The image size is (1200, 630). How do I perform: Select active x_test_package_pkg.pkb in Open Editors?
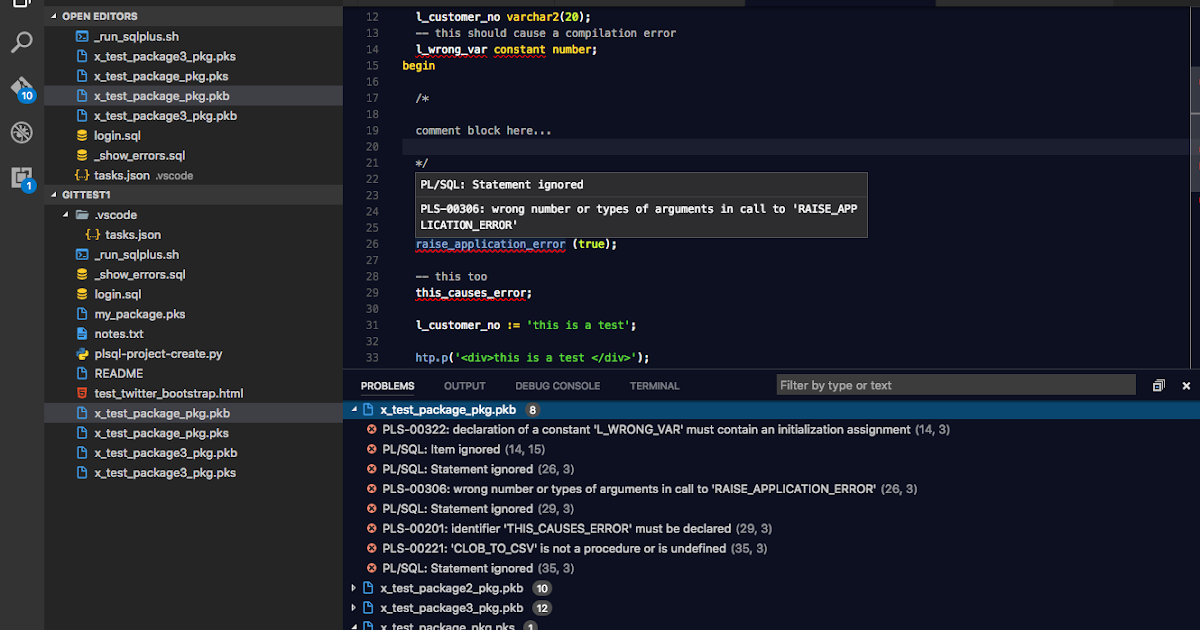pos(193,96)
